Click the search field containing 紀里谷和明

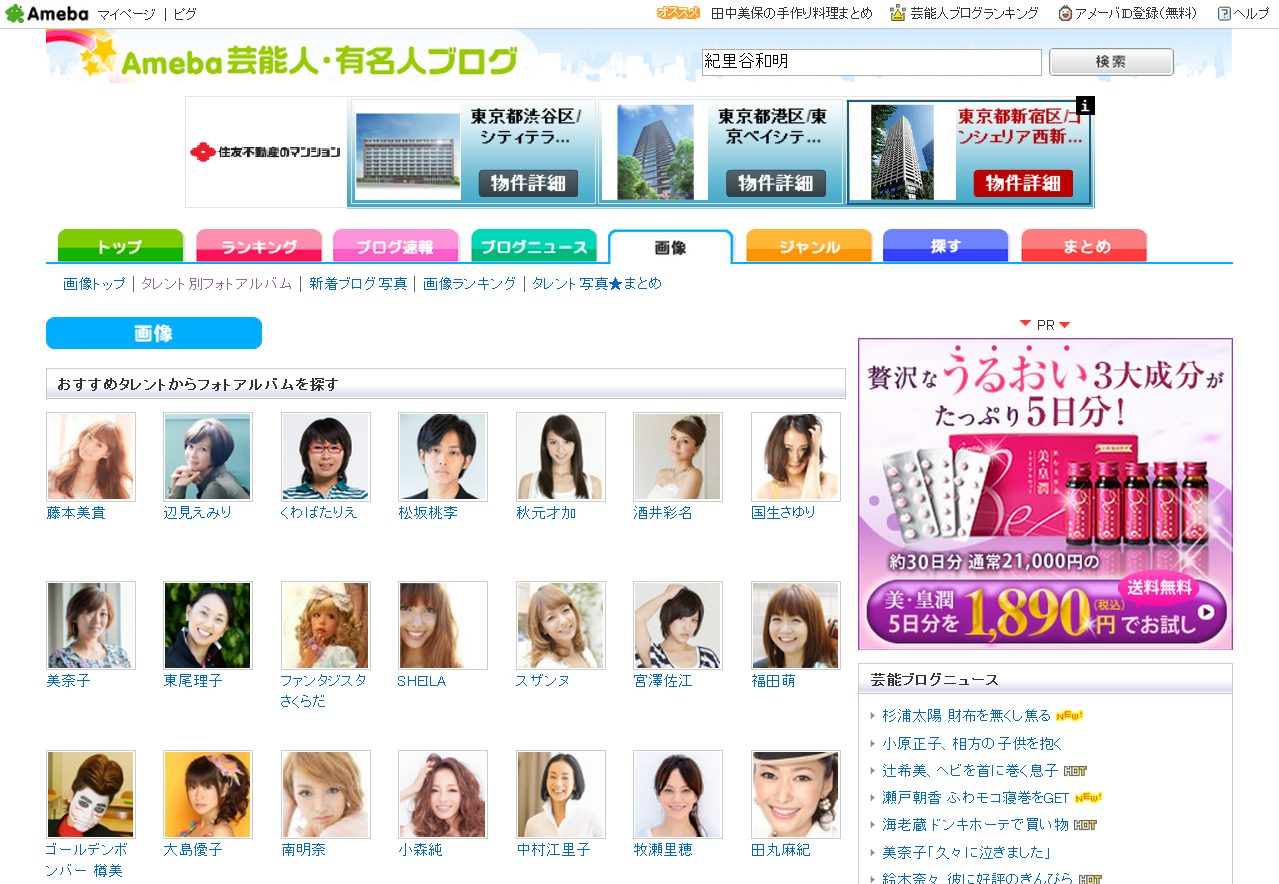pos(872,62)
